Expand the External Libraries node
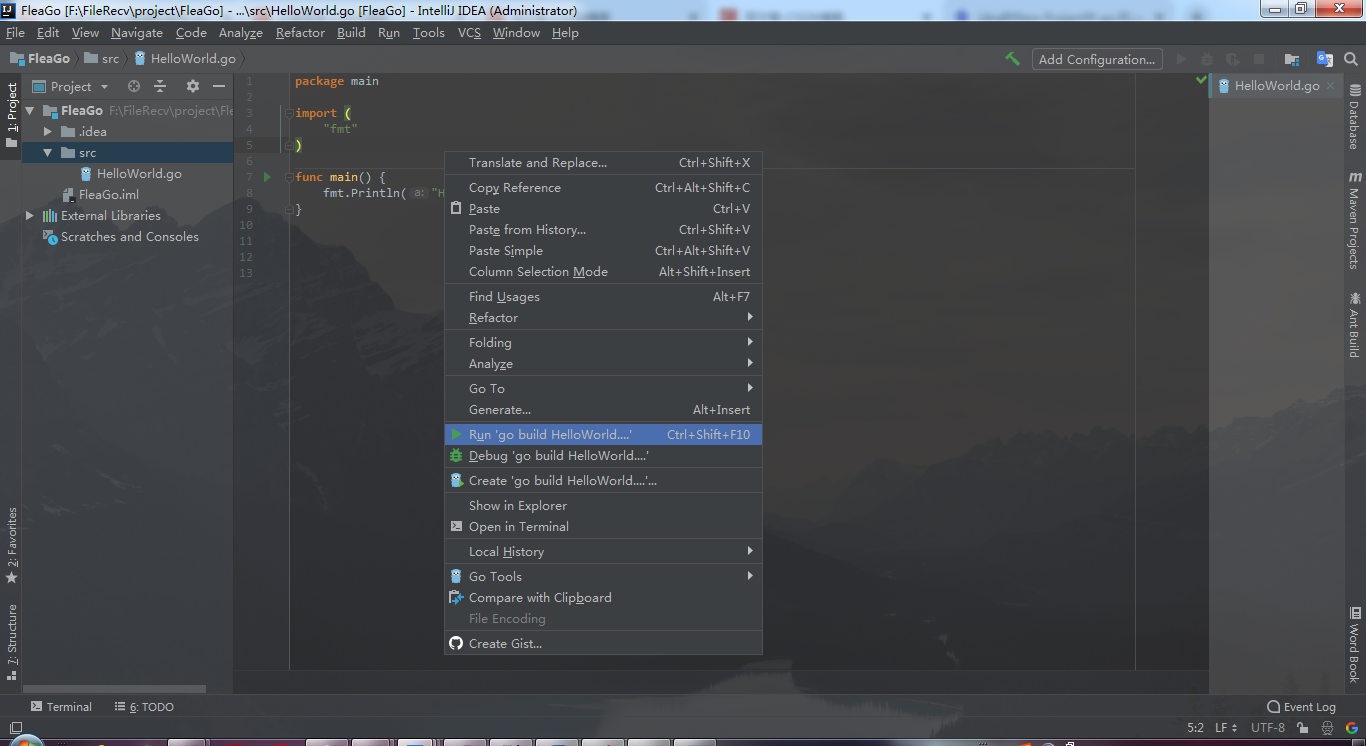The image size is (1366, 746). 29,215
